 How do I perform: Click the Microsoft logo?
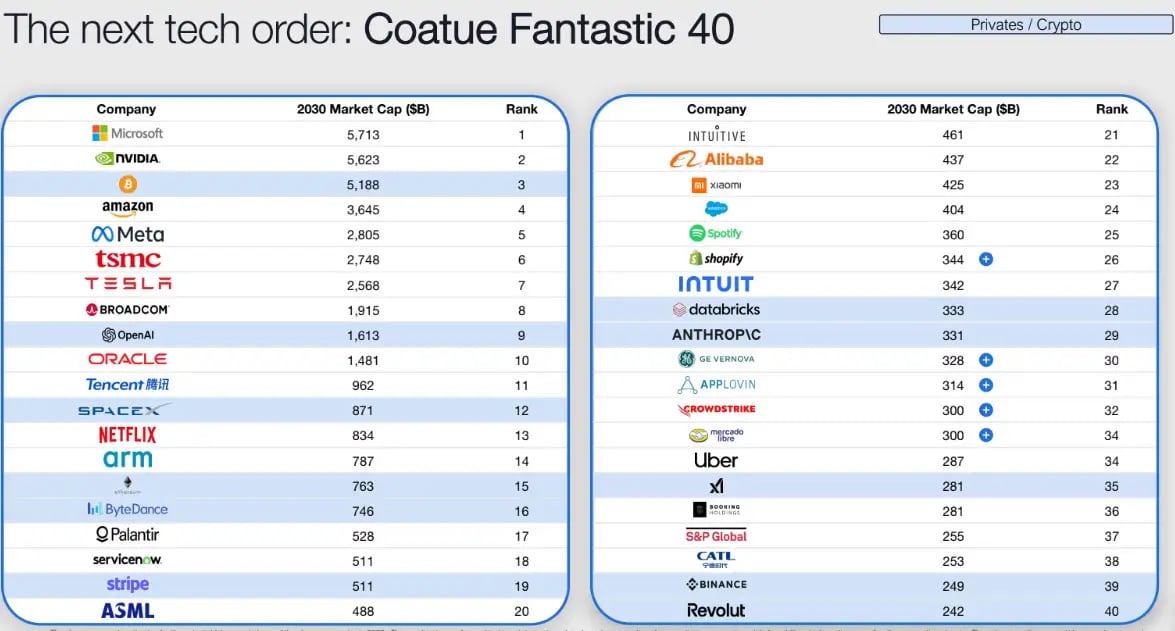(127, 133)
